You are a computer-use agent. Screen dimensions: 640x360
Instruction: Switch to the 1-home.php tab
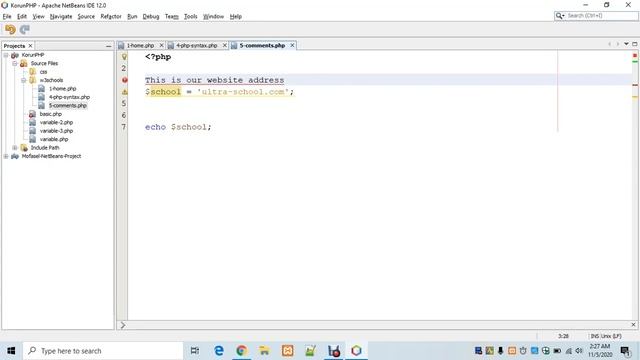click(x=140, y=45)
